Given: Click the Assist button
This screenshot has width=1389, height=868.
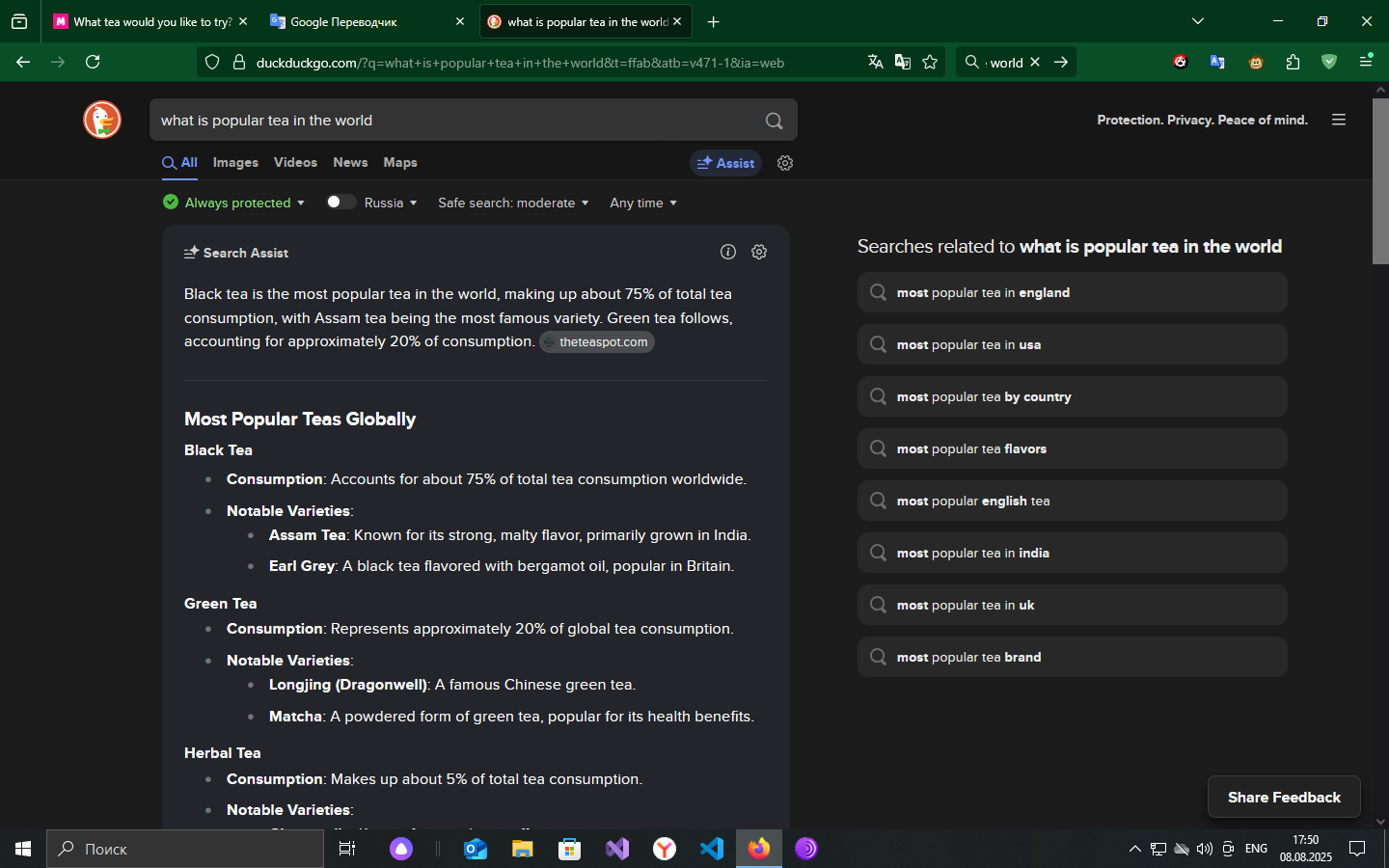Looking at the screenshot, I should coord(725,163).
